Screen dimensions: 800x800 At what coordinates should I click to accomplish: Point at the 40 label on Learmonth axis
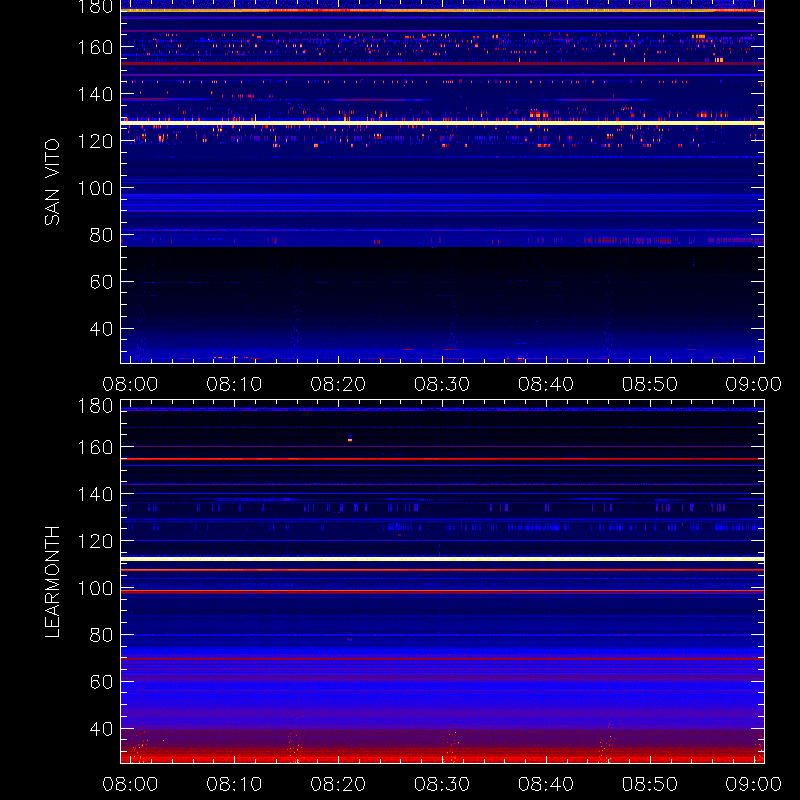[x=101, y=729]
